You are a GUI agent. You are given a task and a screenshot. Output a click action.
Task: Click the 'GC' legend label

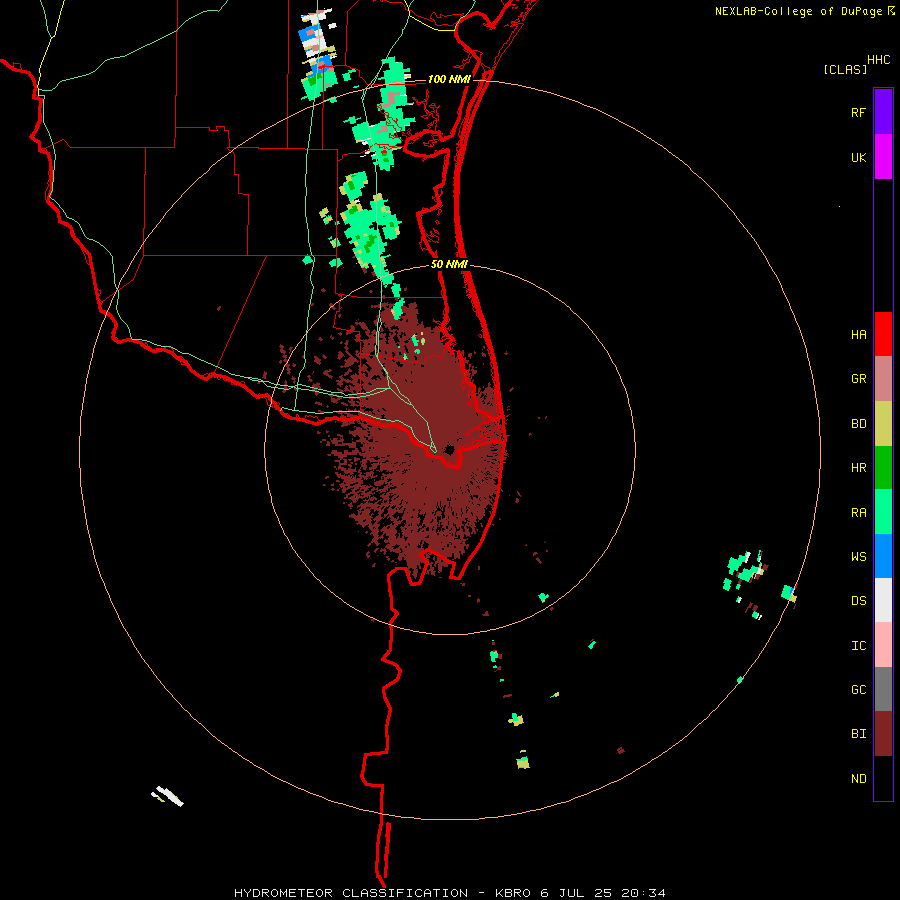coord(858,690)
